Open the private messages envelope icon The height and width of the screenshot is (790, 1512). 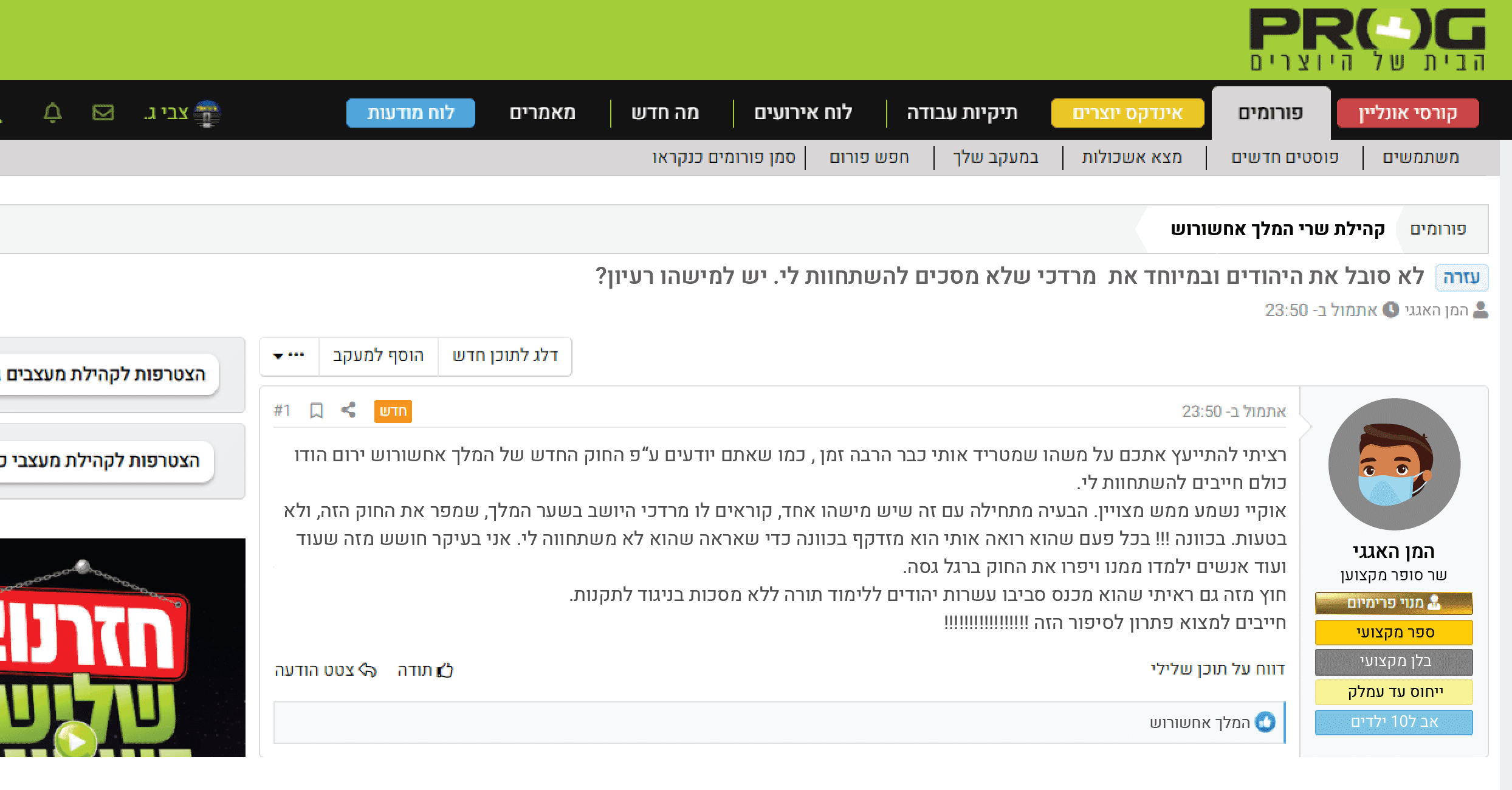[x=103, y=112]
